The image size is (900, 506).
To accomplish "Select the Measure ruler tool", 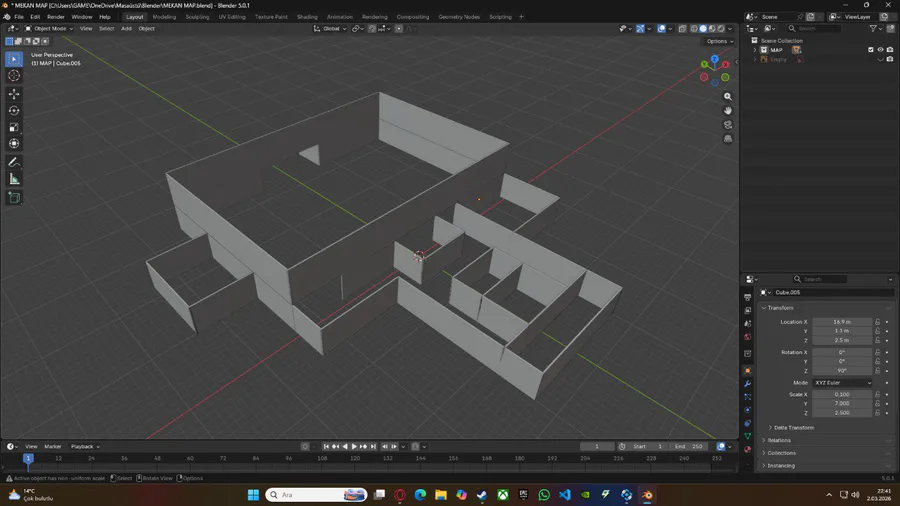I will tap(14, 180).
